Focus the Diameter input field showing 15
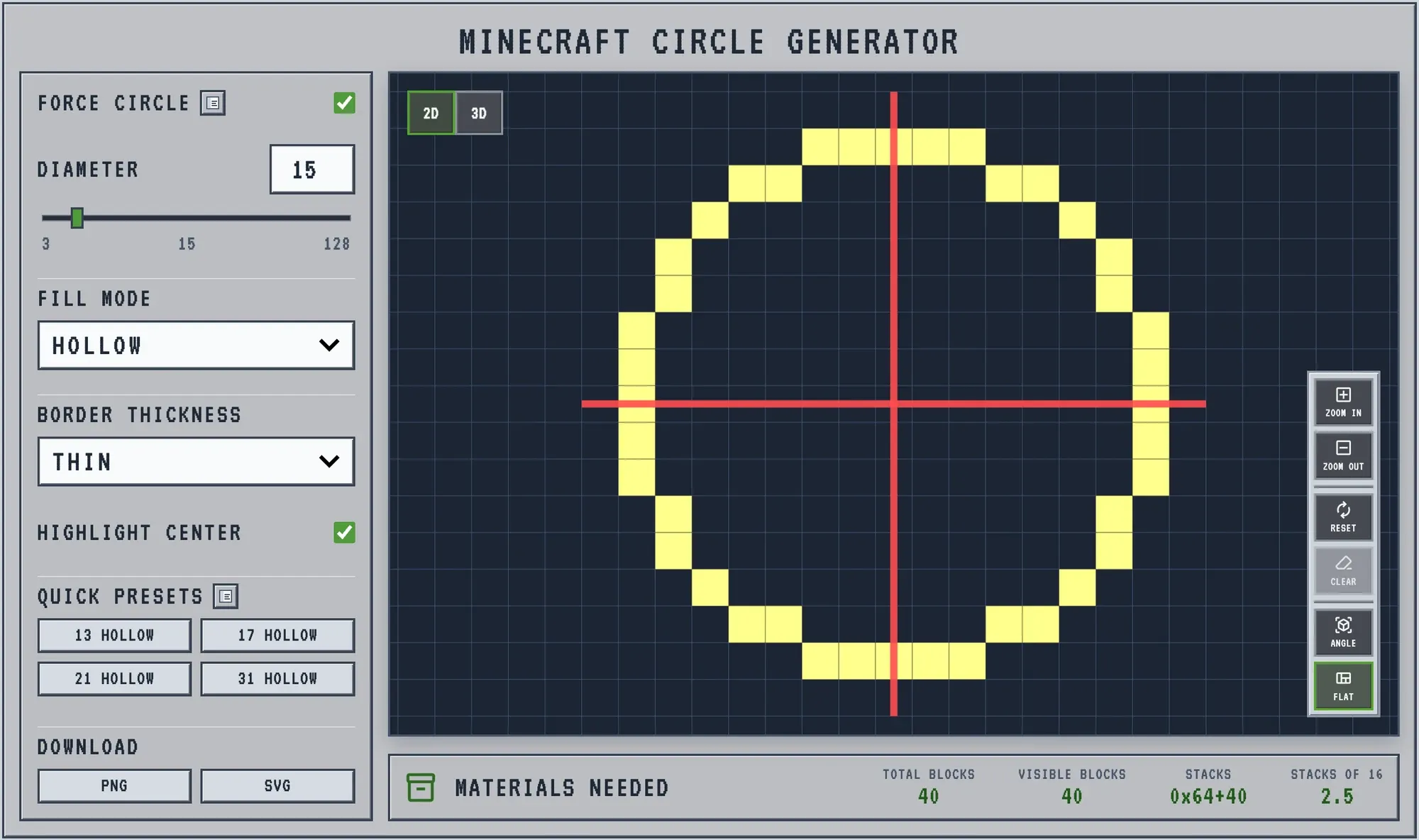The width and height of the screenshot is (1419, 840). tap(312, 170)
